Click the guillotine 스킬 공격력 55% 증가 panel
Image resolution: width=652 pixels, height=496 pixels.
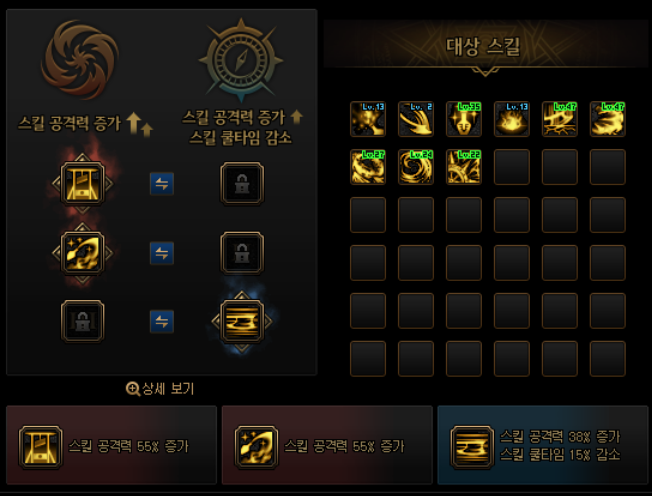click(x=111, y=445)
